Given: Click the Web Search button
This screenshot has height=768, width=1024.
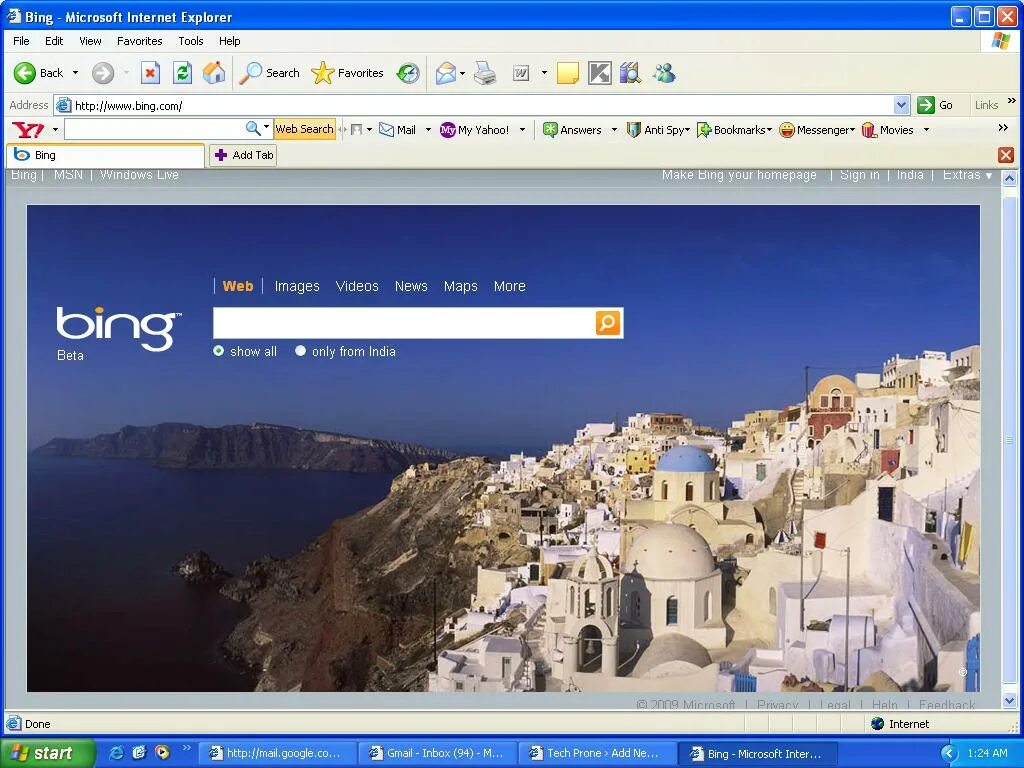Looking at the screenshot, I should (304, 129).
